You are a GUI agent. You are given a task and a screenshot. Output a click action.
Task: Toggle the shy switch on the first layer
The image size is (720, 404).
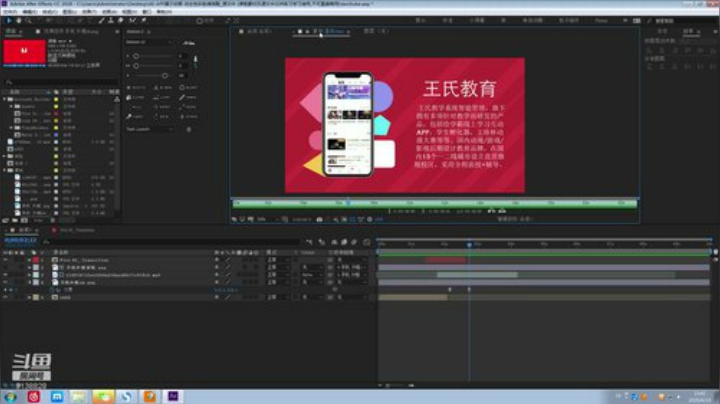coord(217,260)
